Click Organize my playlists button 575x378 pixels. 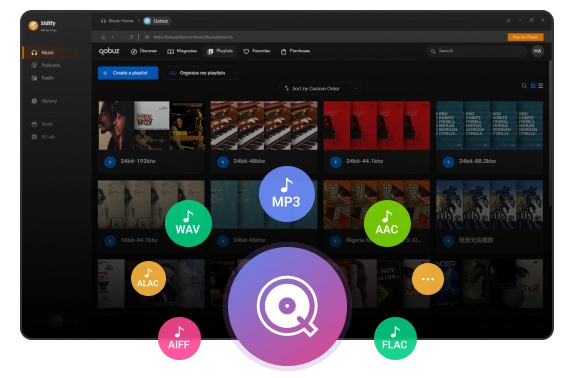click(x=200, y=73)
